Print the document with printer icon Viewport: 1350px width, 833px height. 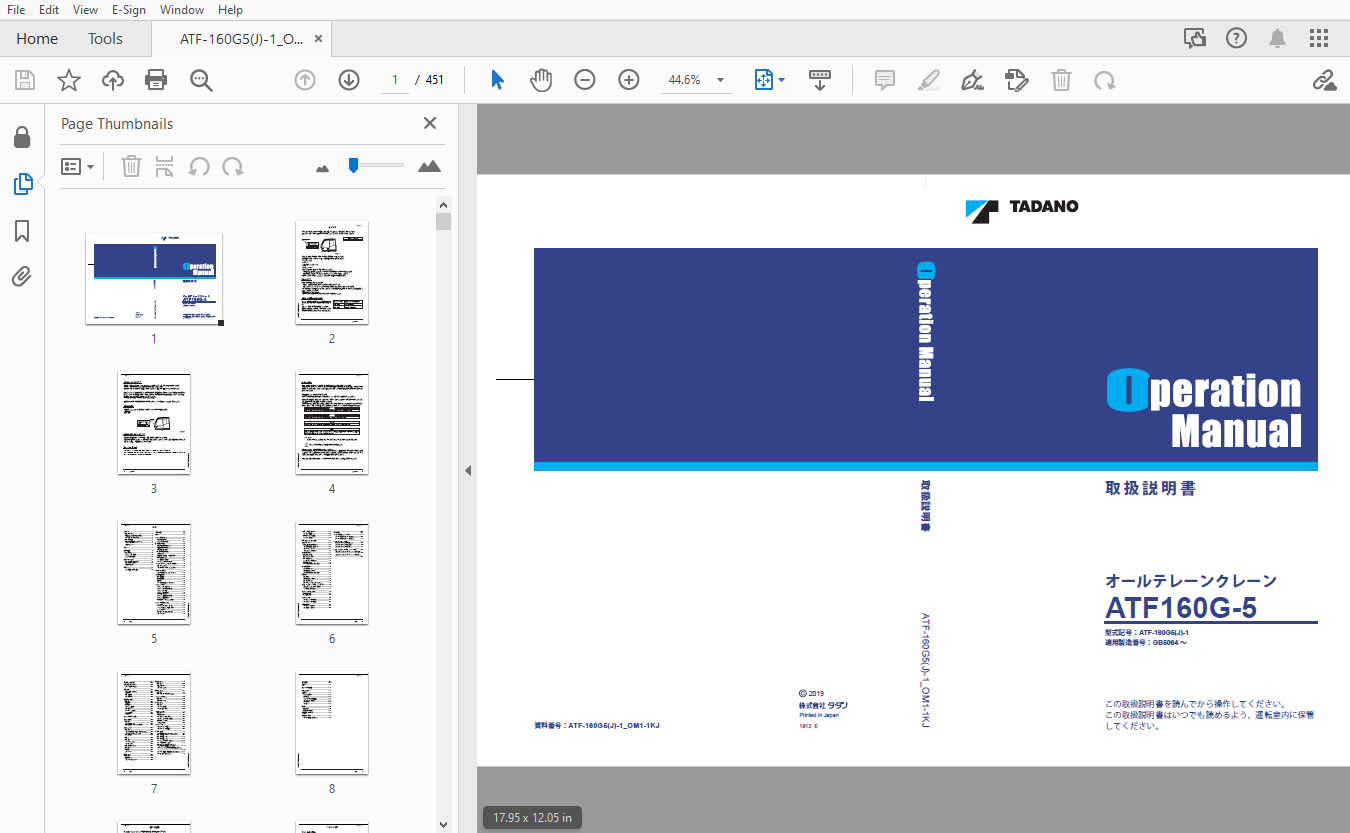click(156, 80)
